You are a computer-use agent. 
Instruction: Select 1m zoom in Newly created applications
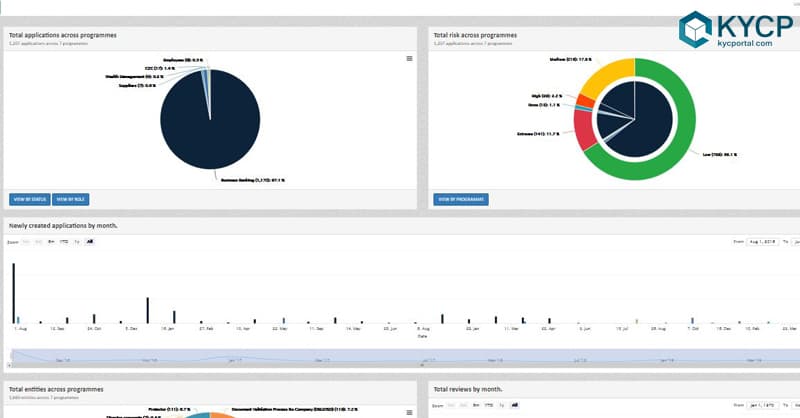point(26,241)
